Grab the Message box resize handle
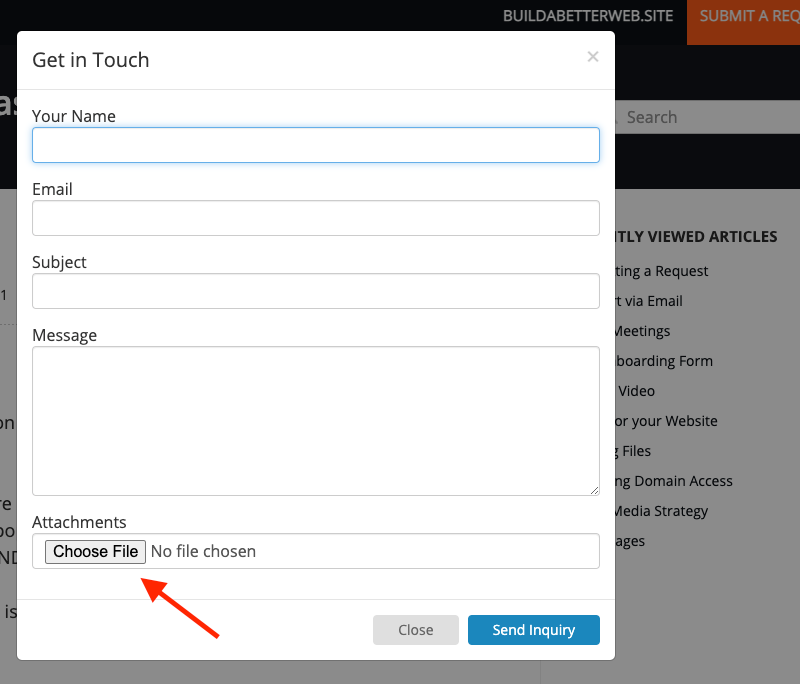 (x=594, y=490)
